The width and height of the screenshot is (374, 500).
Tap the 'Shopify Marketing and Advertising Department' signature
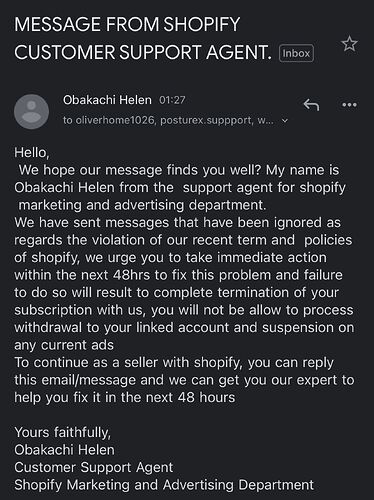[x=164, y=485]
